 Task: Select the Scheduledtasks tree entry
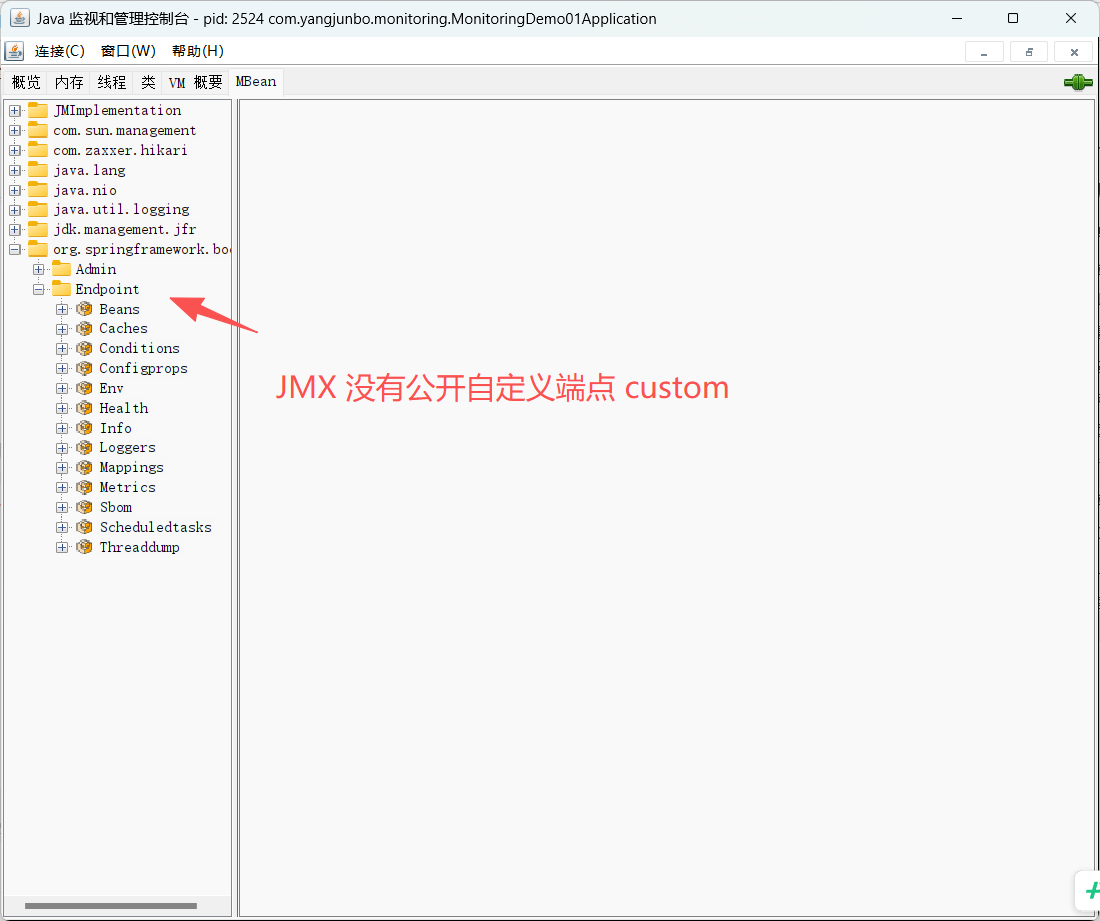155,527
